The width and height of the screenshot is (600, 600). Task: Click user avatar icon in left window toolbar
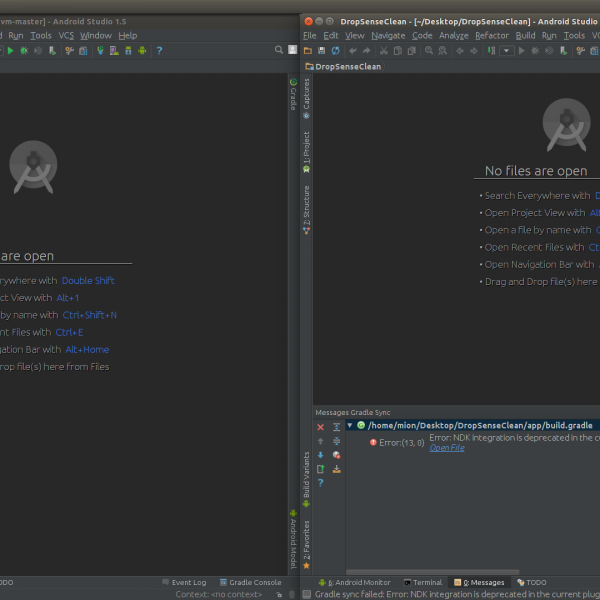tap(293, 50)
